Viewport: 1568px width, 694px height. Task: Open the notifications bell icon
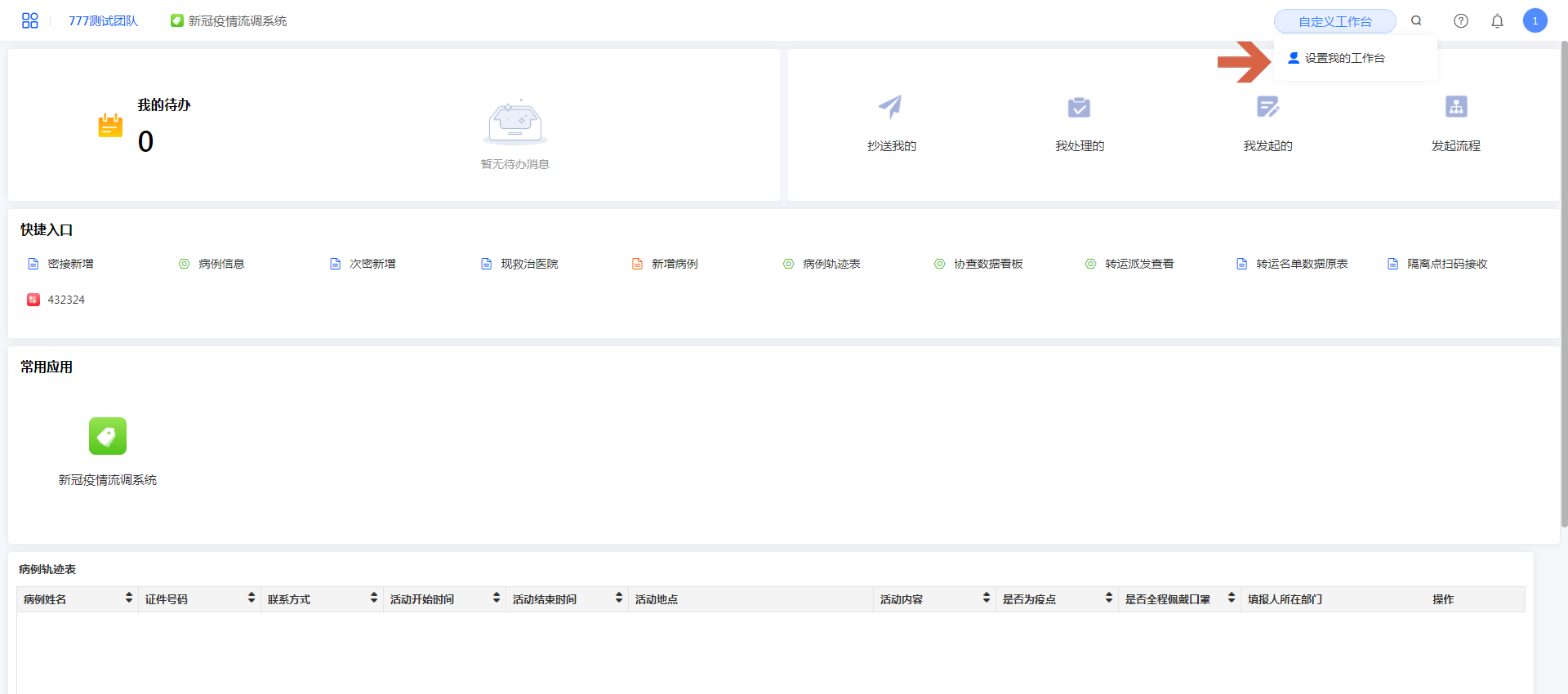[x=1497, y=20]
